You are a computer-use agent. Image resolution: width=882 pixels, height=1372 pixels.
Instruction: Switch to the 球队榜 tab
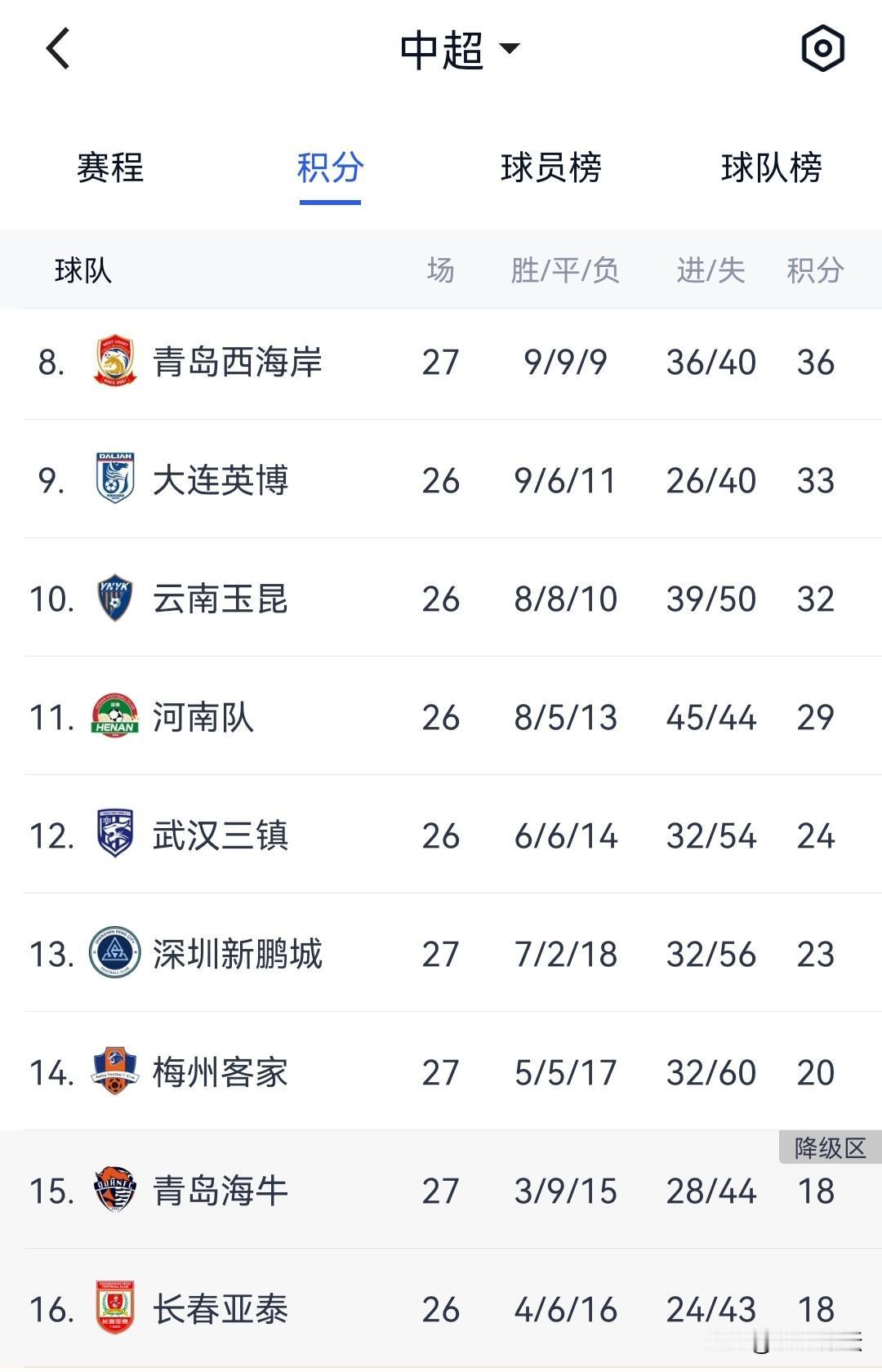[x=772, y=167]
